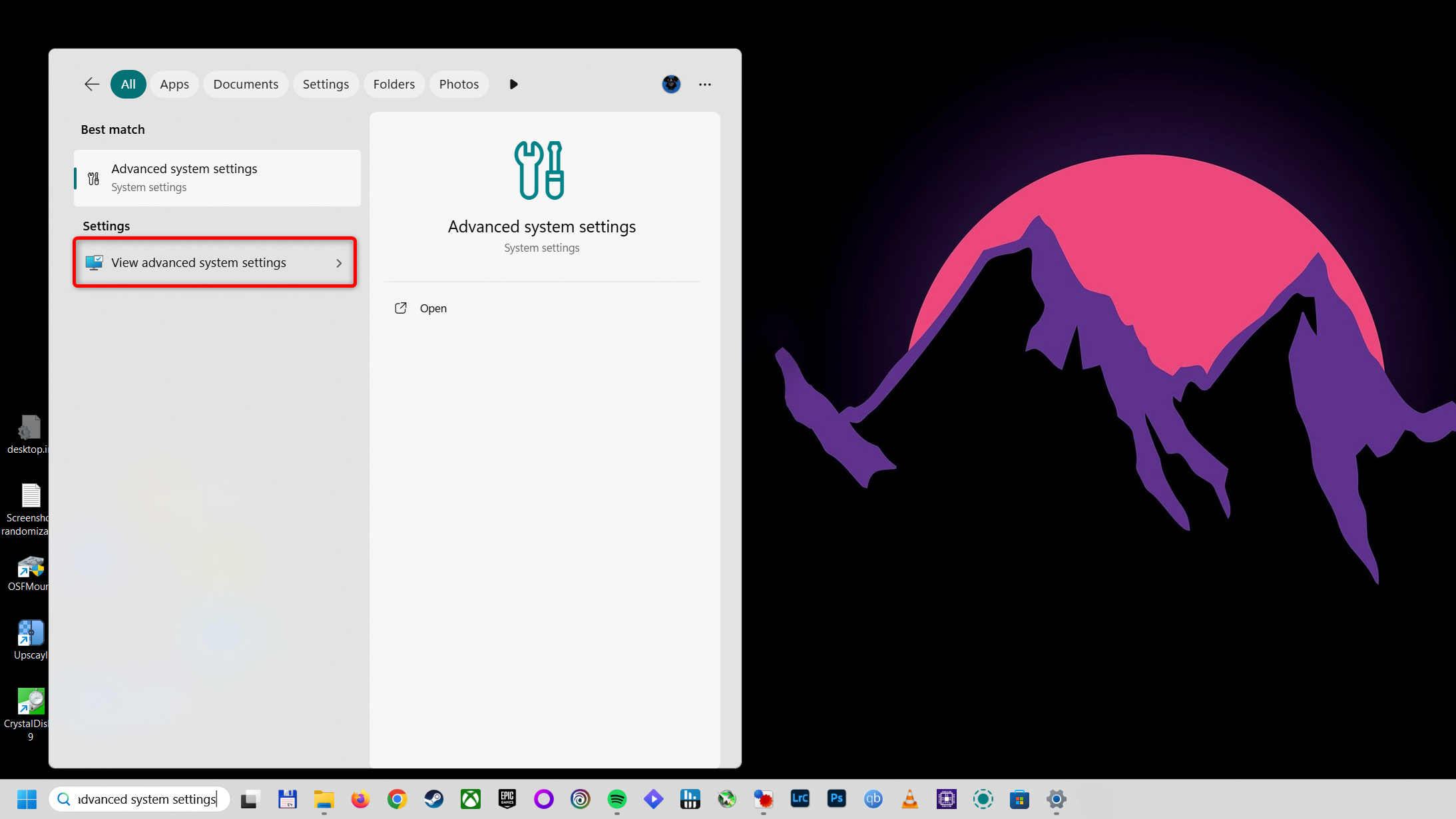Select the OSFMount desktop shortcut
The width and height of the screenshot is (1456, 819).
[x=28, y=573]
